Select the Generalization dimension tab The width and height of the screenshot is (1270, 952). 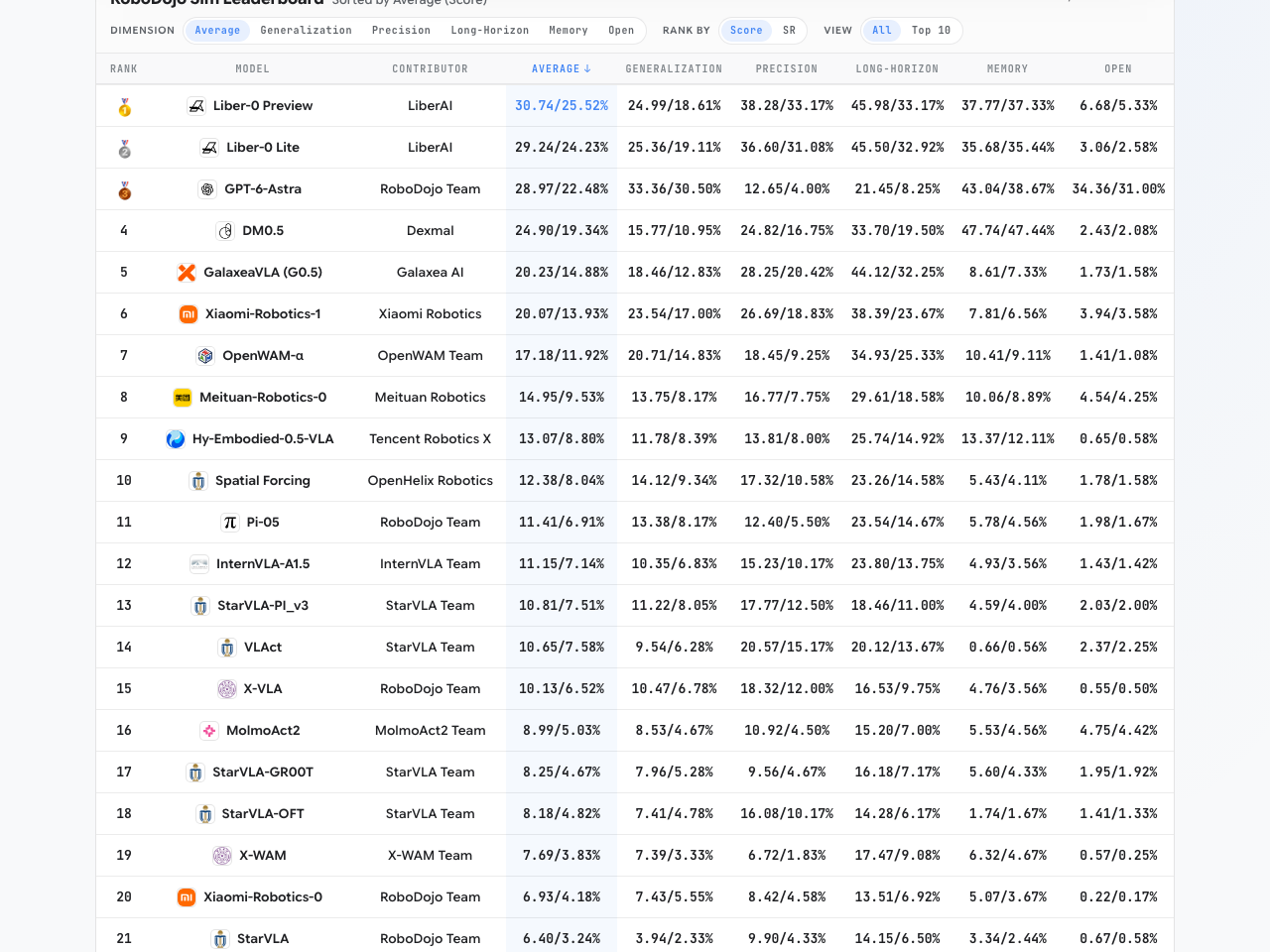[306, 31]
